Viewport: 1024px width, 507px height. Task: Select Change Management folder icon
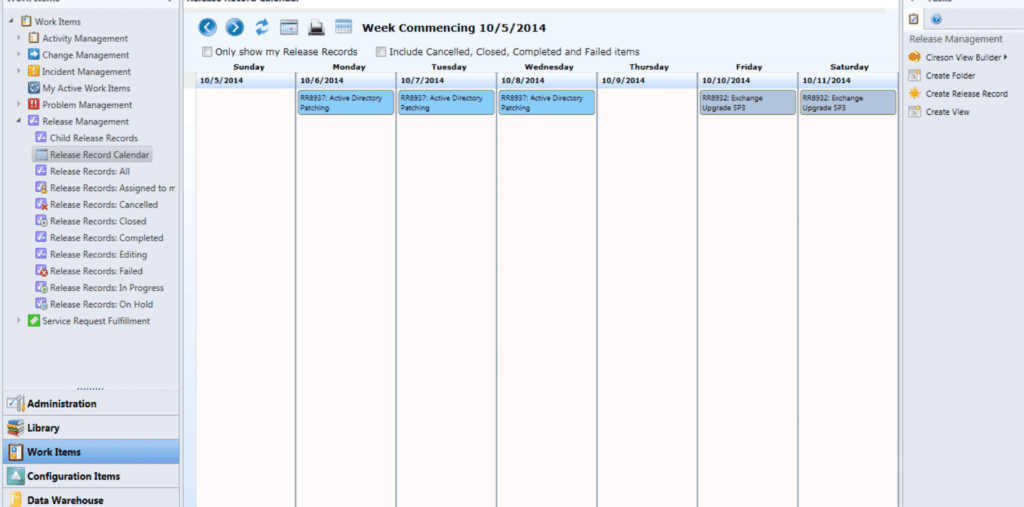[33, 55]
